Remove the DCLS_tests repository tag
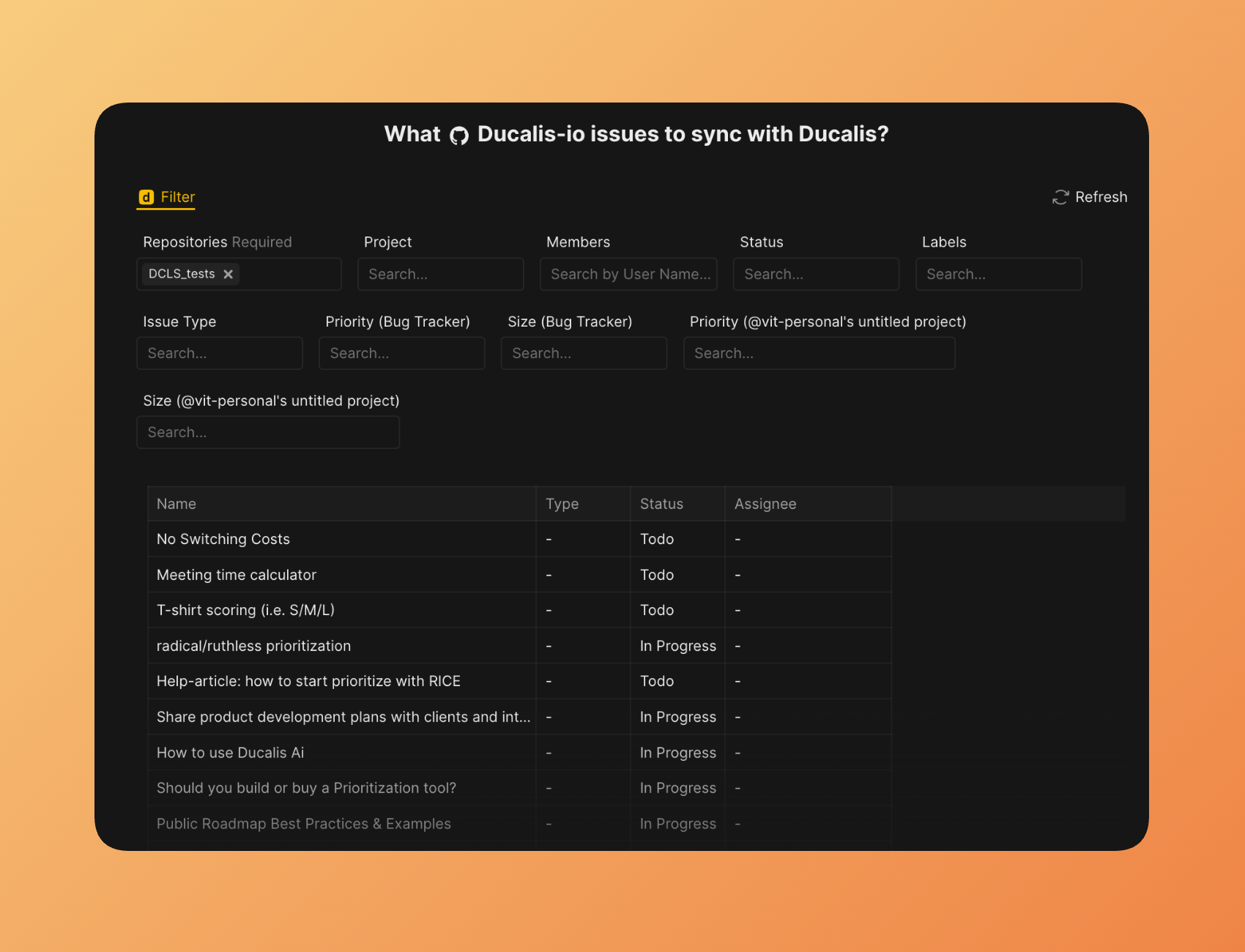 228,274
